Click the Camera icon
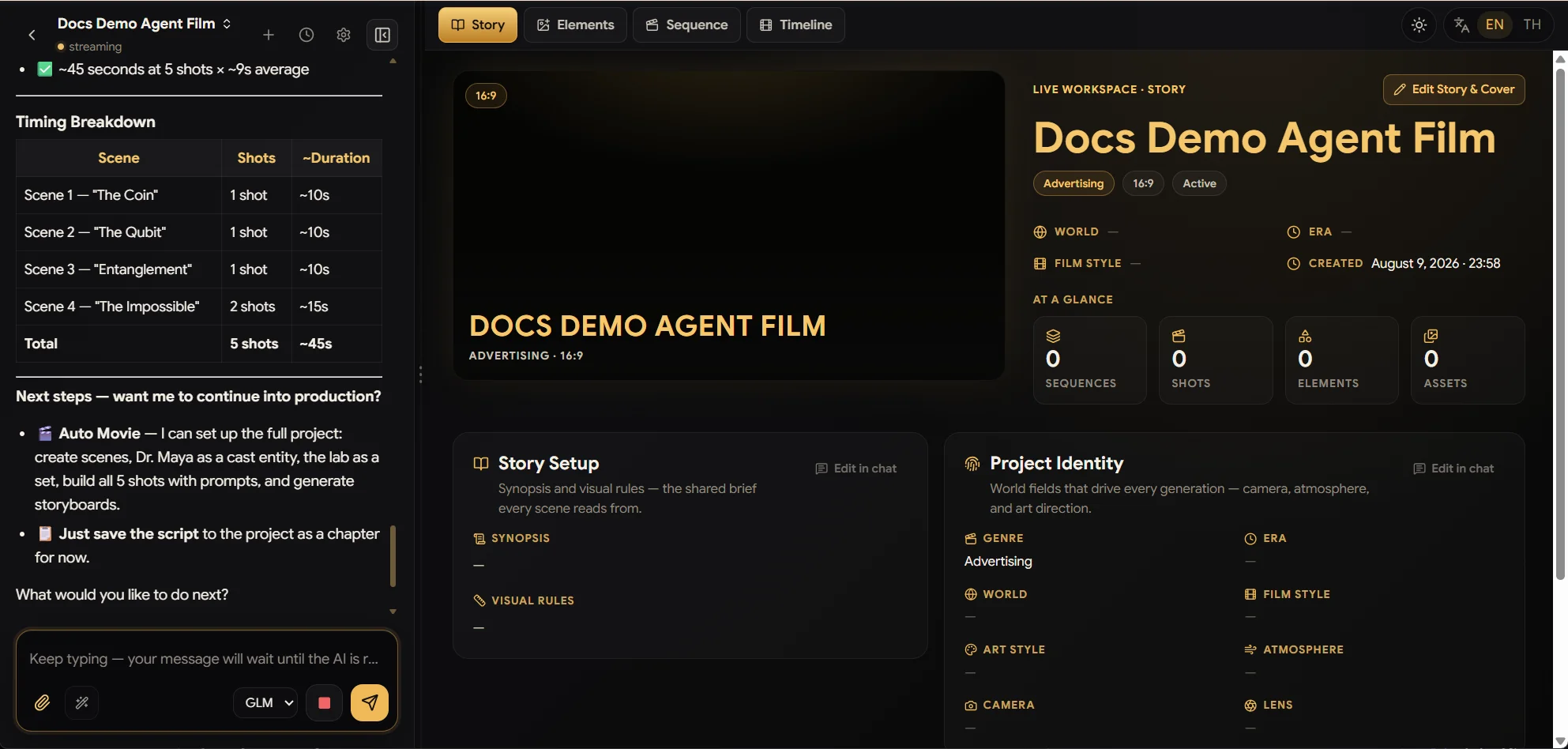 point(971,706)
